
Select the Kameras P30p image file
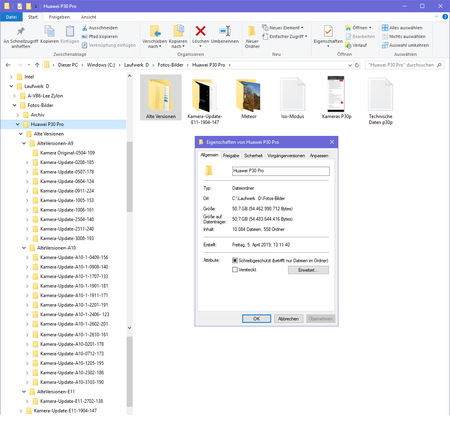tap(336, 97)
